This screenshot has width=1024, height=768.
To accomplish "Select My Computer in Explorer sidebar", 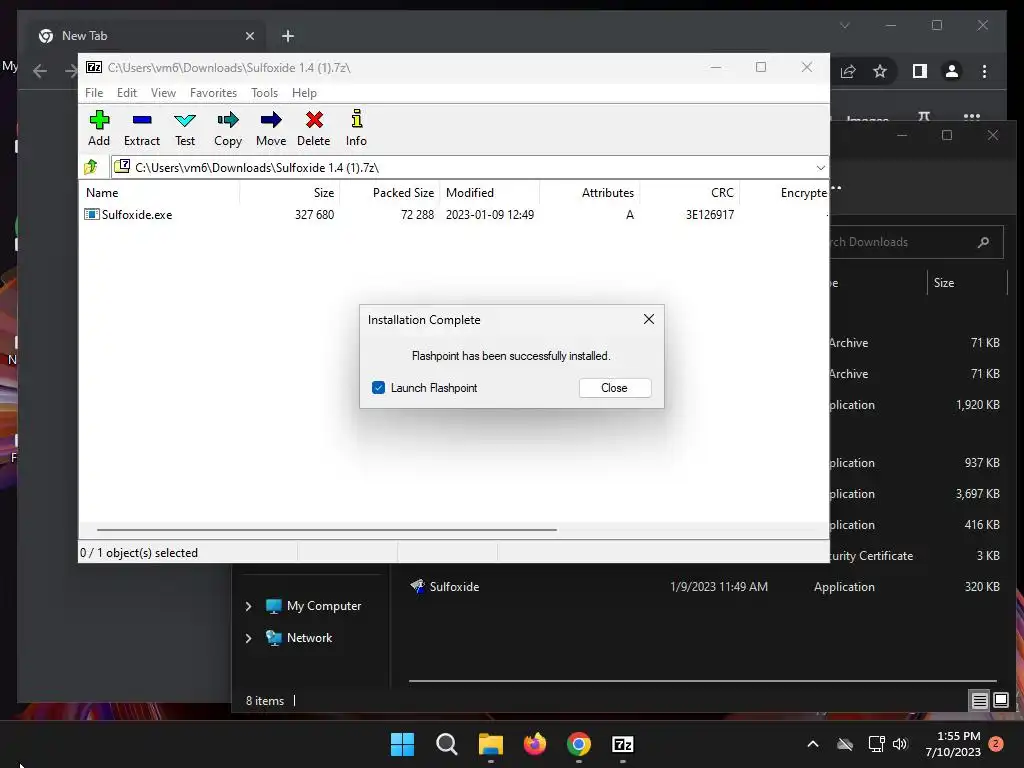I will tap(324, 606).
